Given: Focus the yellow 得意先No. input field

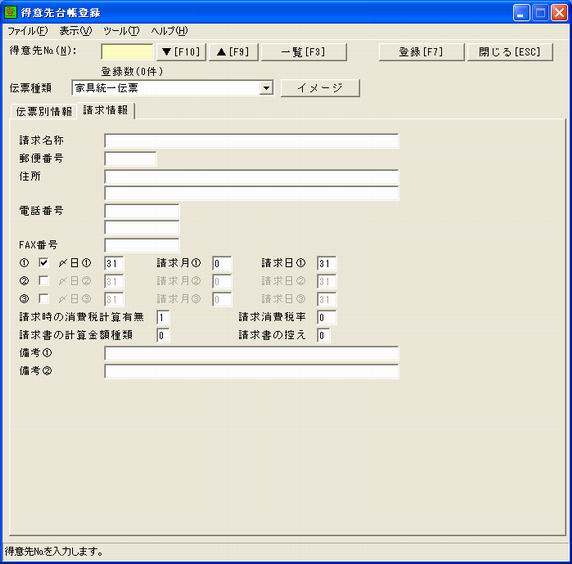Looking at the screenshot, I should point(127,52).
